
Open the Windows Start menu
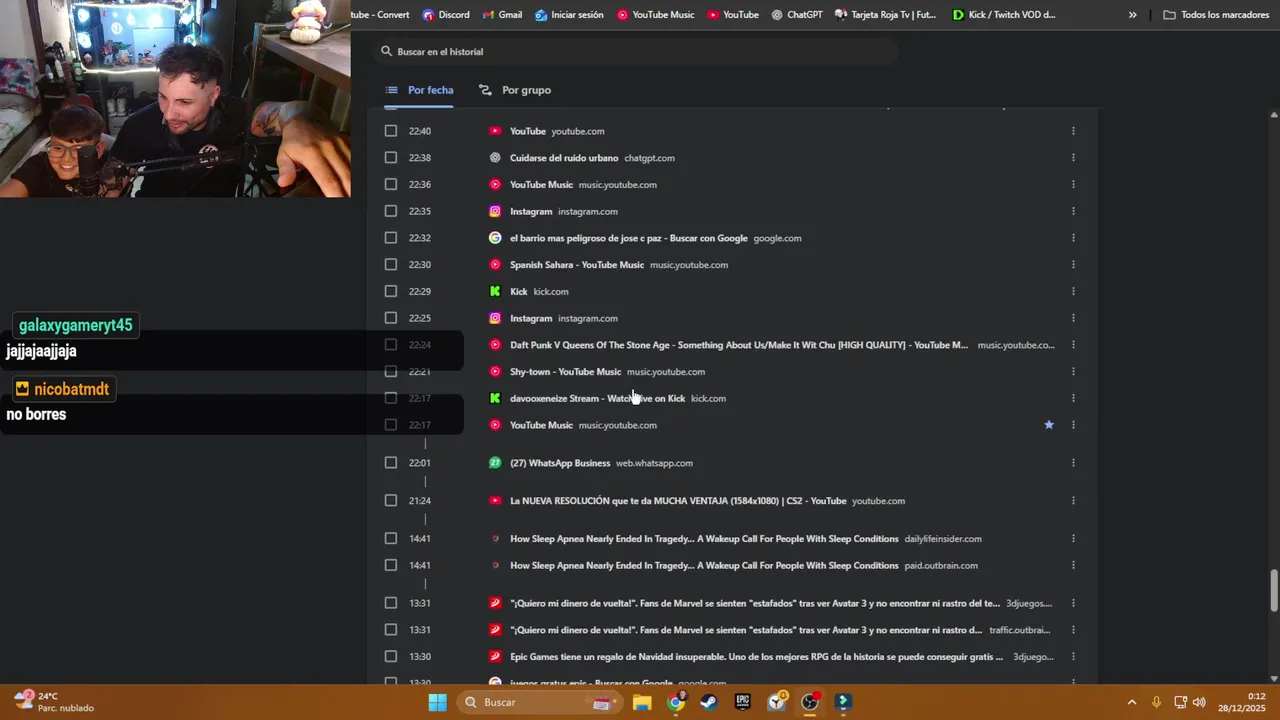[438, 702]
